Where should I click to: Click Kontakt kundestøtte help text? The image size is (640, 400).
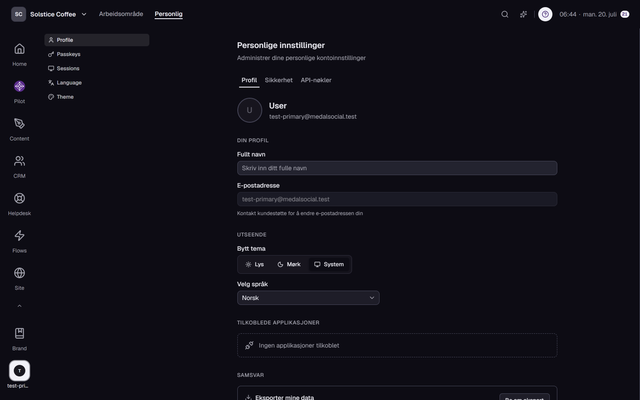[x=300, y=213]
